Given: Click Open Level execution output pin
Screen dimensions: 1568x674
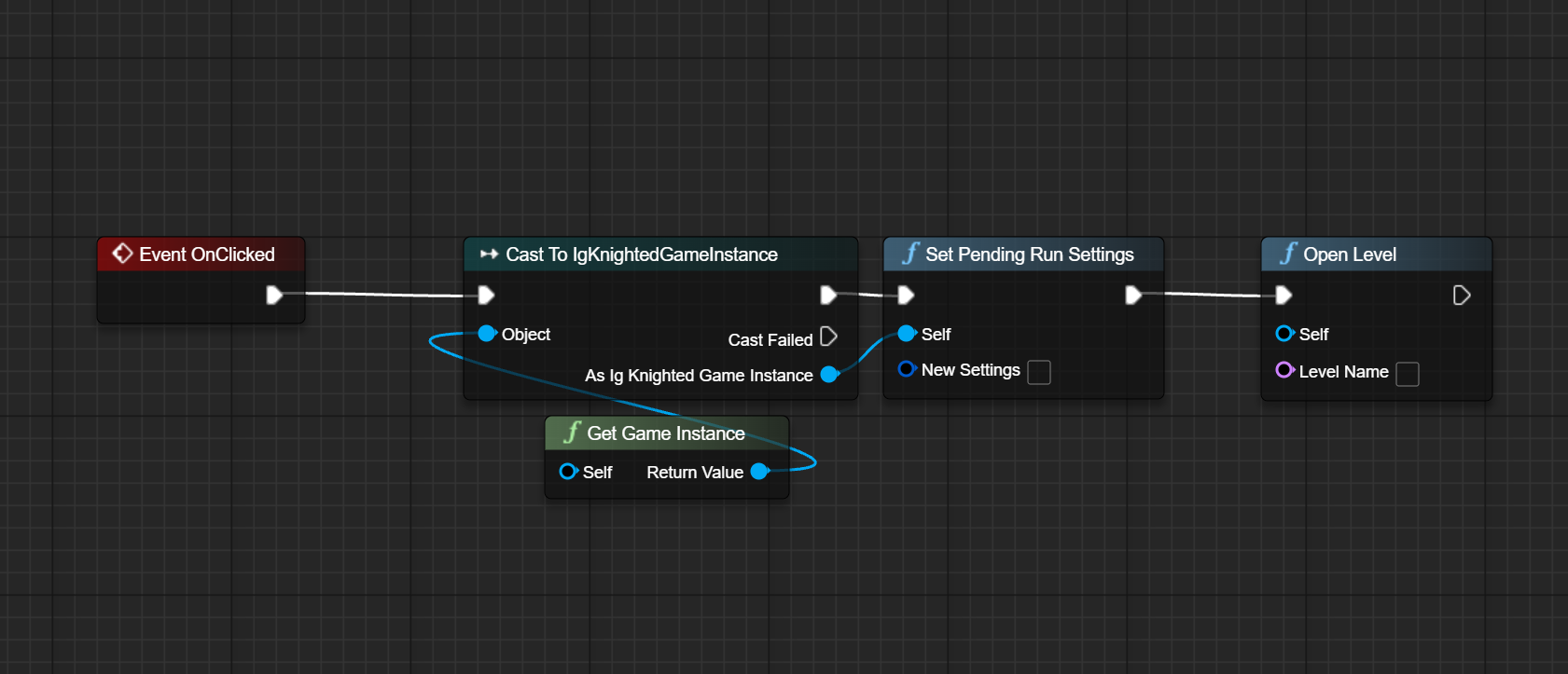Looking at the screenshot, I should tap(1462, 296).
